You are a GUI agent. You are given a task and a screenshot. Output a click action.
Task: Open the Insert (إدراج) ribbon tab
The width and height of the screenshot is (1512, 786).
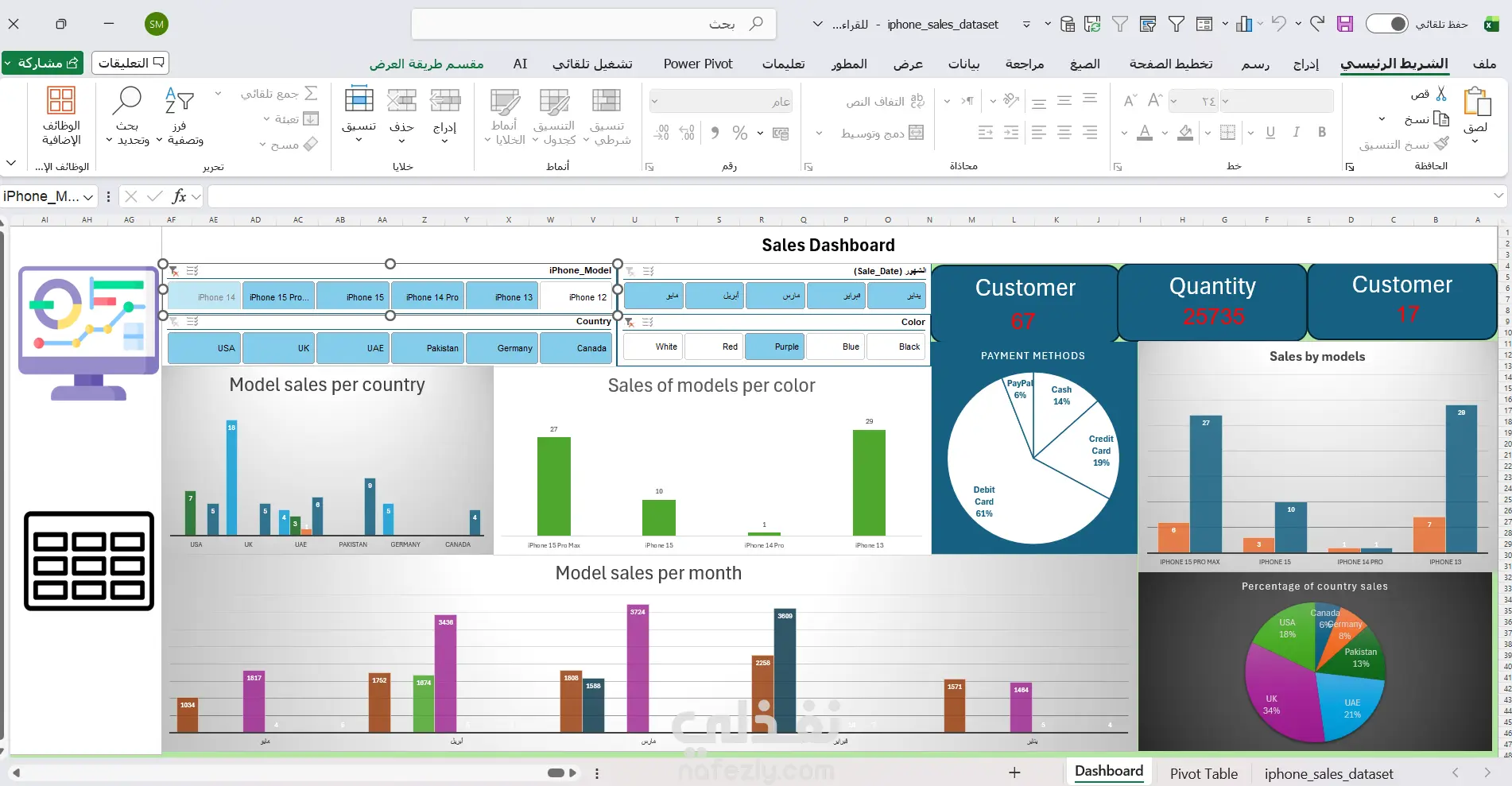pyautogui.click(x=1306, y=64)
